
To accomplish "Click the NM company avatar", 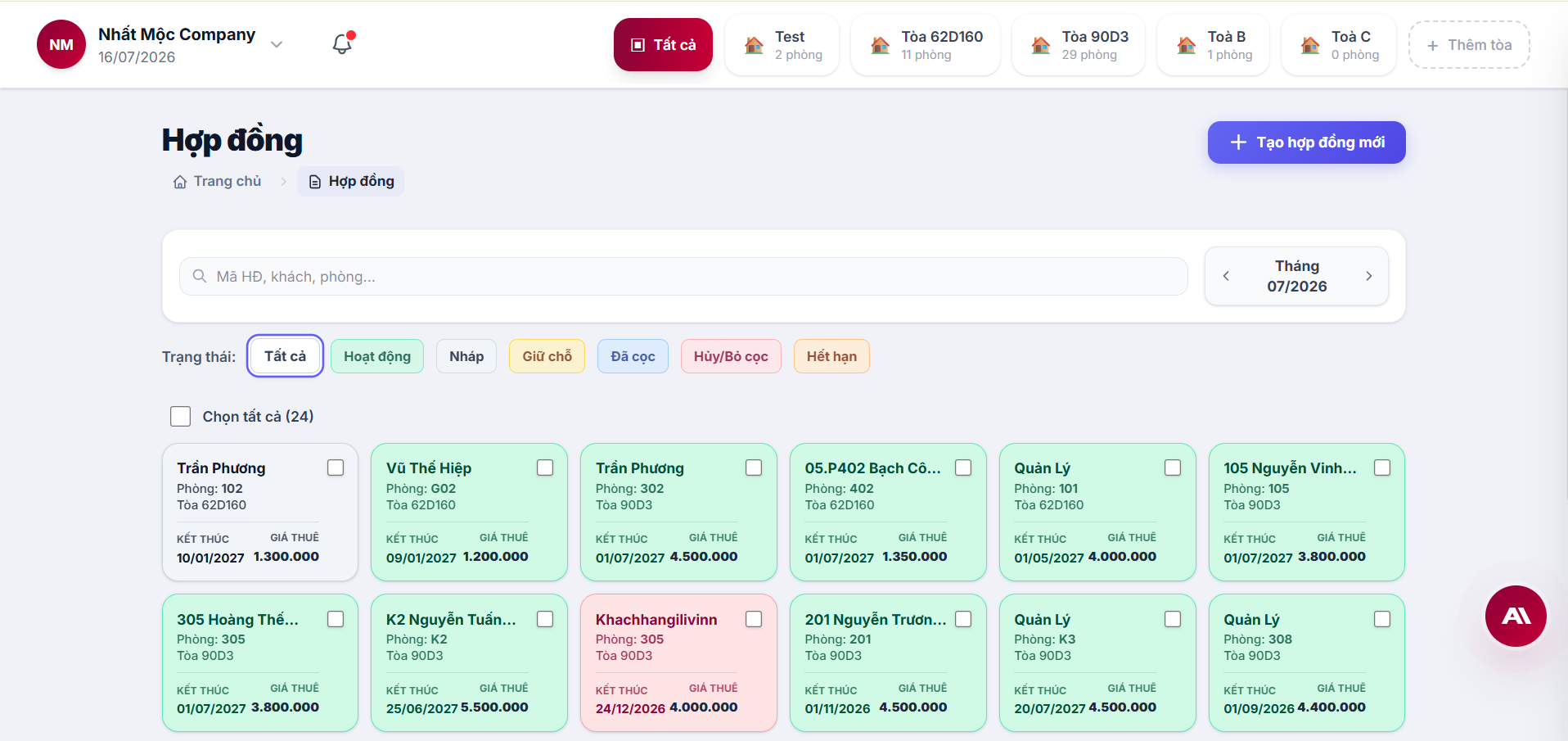I will click(61, 44).
